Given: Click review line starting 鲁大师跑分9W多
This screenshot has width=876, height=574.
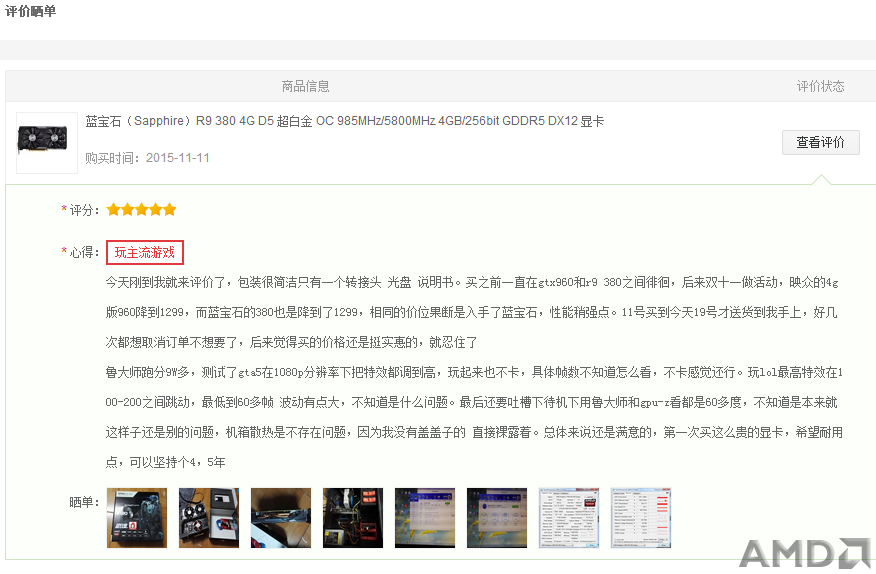Looking at the screenshot, I should pyautogui.click(x=474, y=373).
